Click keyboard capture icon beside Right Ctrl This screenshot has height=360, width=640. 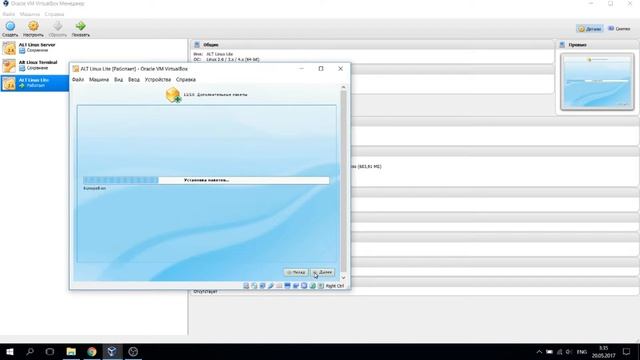point(321,286)
